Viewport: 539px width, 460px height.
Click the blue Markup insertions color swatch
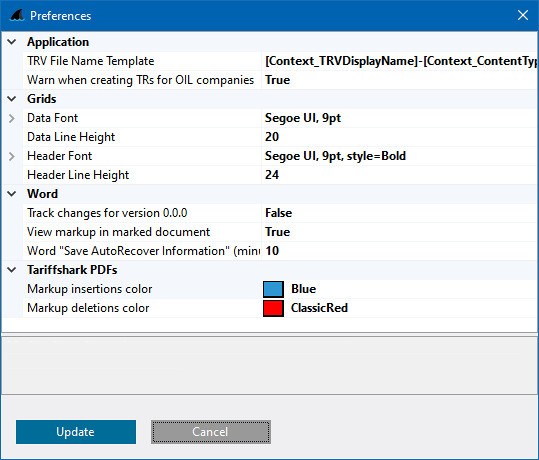(273, 289)
